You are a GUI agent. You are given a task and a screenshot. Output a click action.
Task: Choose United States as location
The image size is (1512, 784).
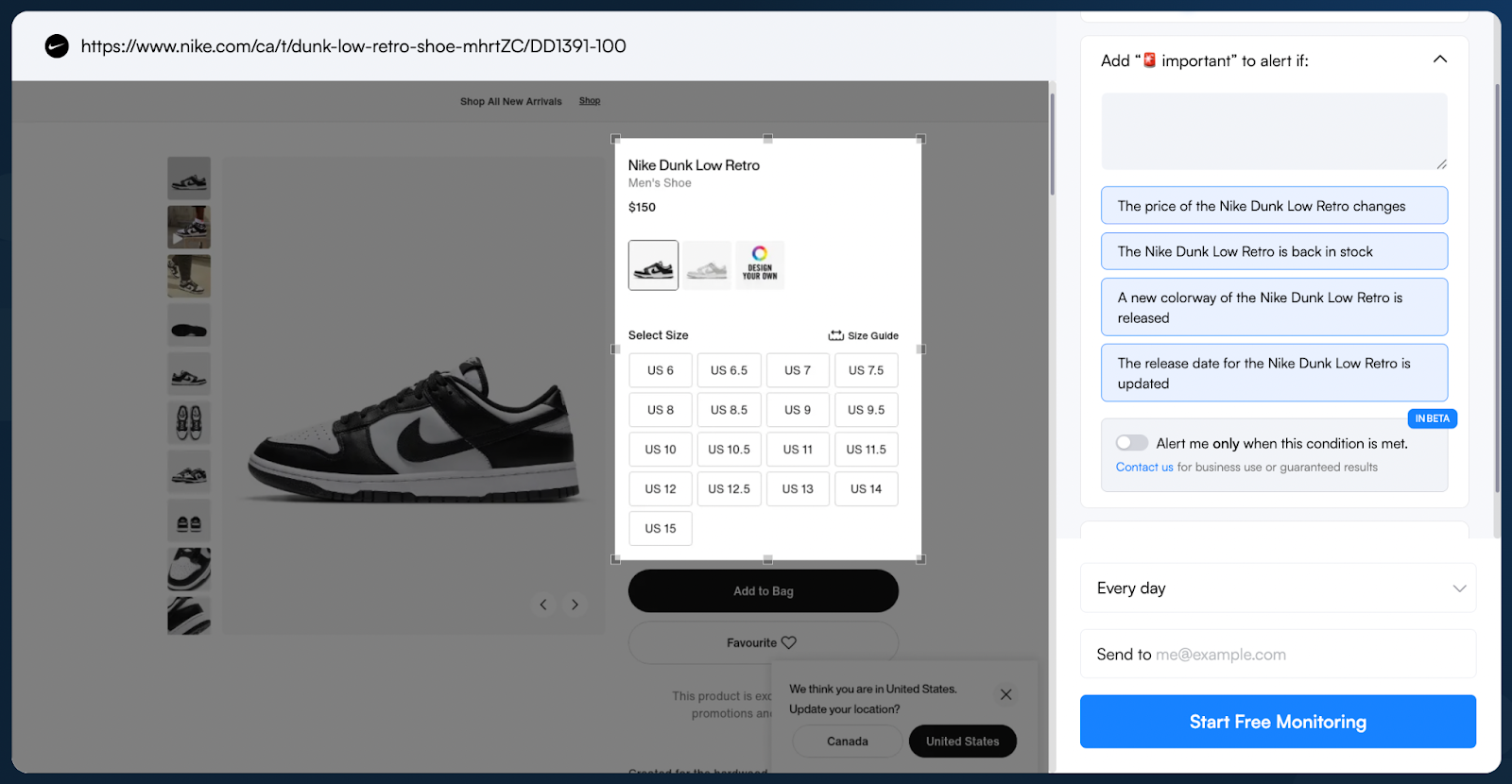(x=962, y=741)
